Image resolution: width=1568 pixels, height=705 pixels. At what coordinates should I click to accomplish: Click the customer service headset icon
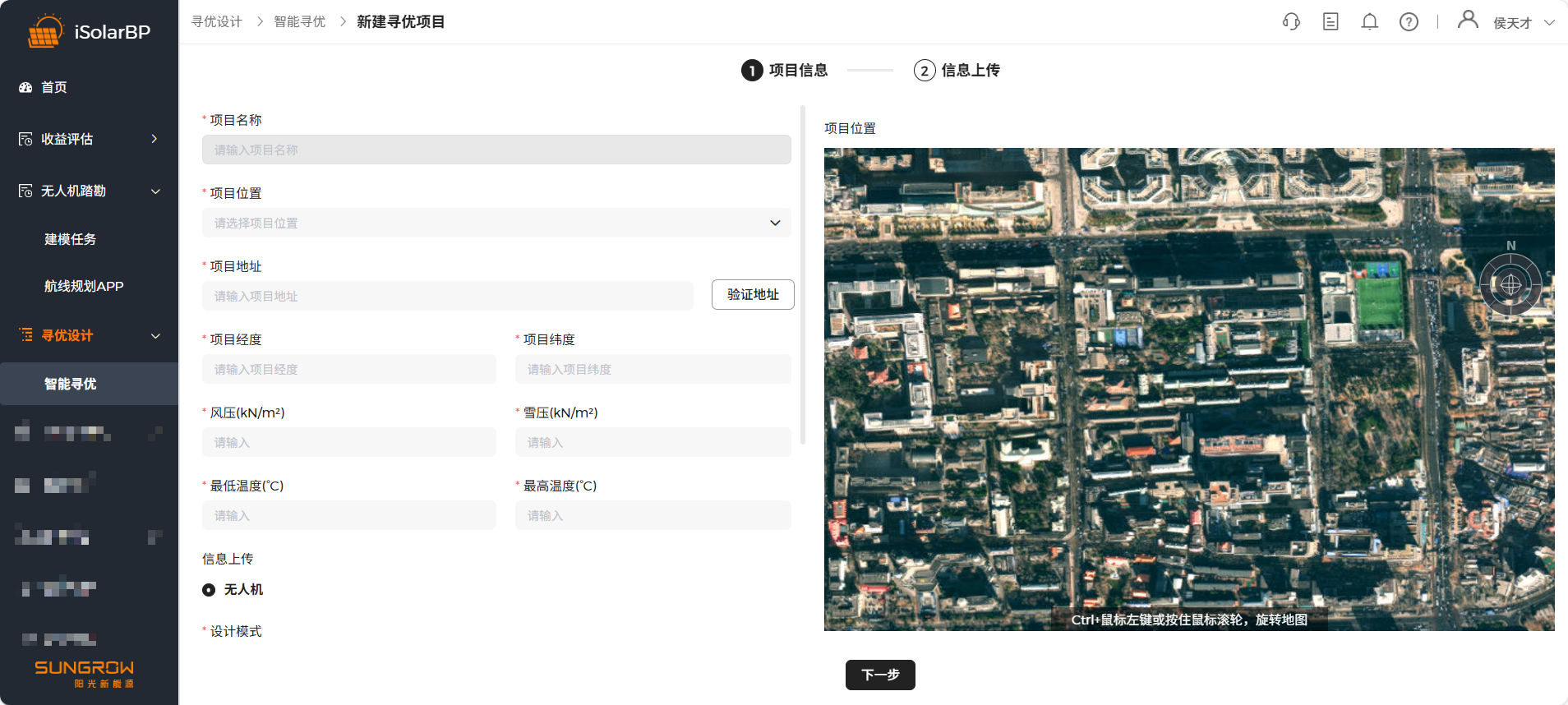pos(1291,22)
